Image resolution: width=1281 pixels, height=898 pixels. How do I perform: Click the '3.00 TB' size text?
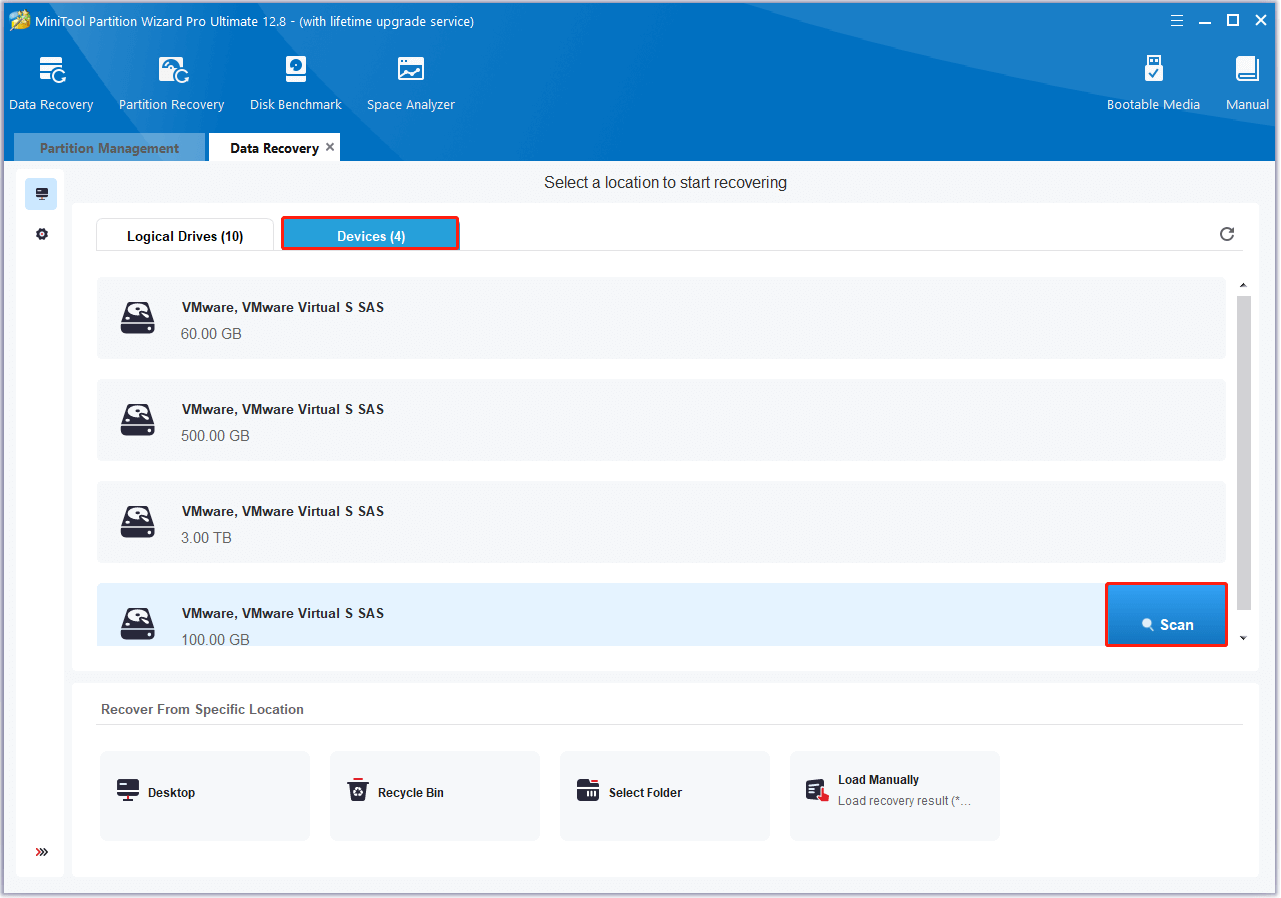(x=206, y=538)
